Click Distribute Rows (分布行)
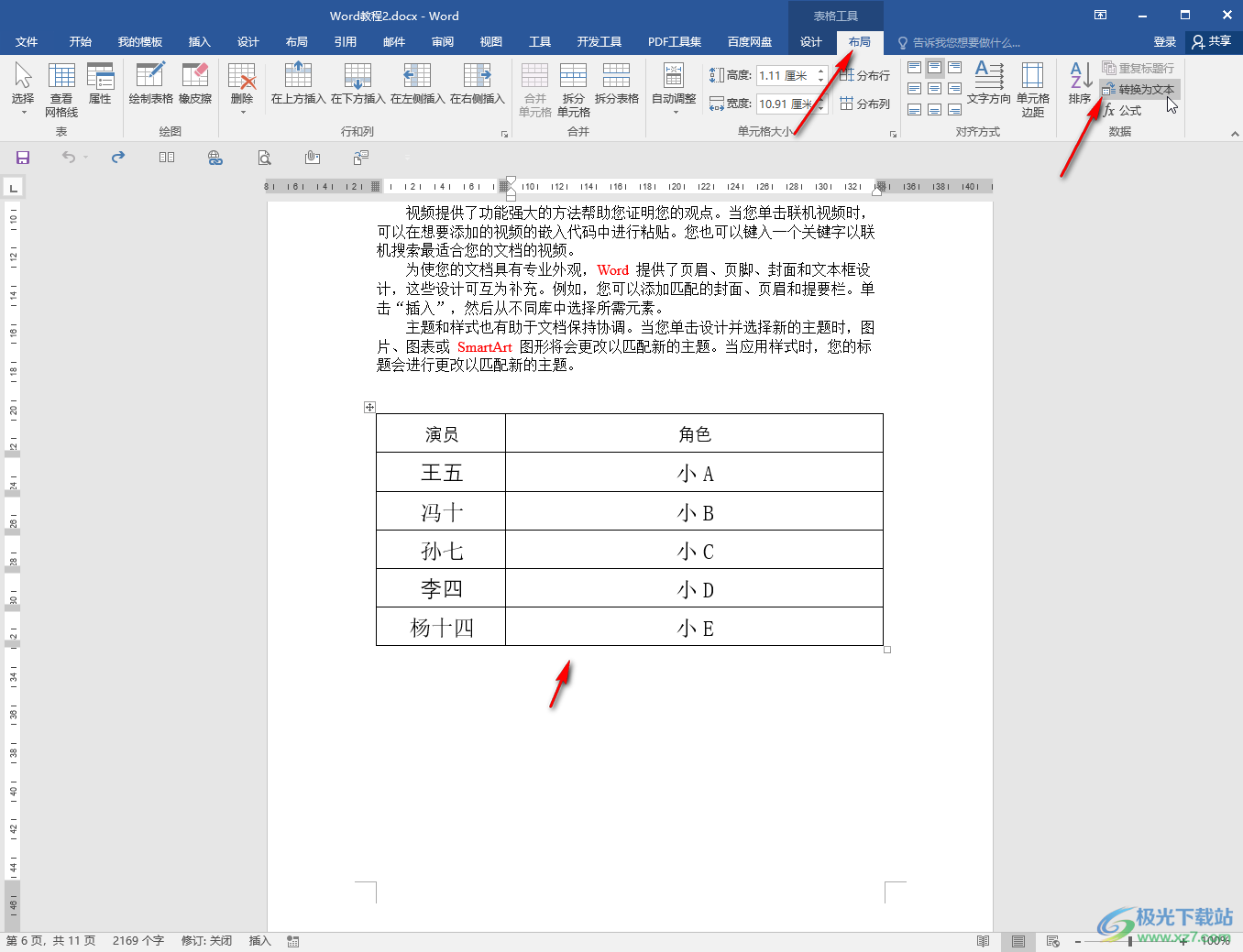 [864, 75]
